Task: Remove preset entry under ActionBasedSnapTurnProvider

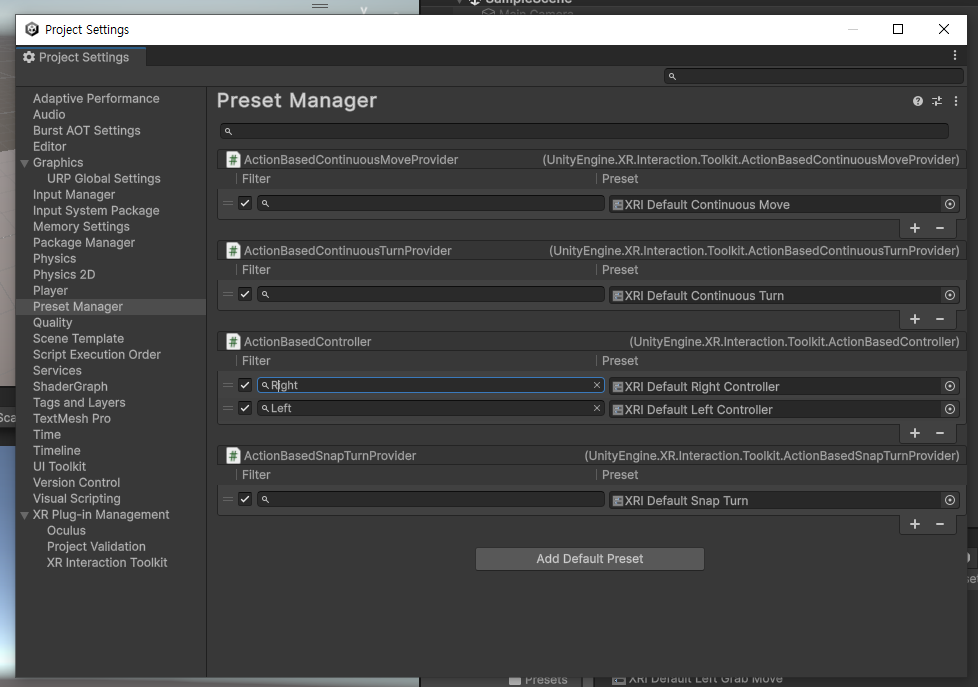Action: tap(940, 524)
